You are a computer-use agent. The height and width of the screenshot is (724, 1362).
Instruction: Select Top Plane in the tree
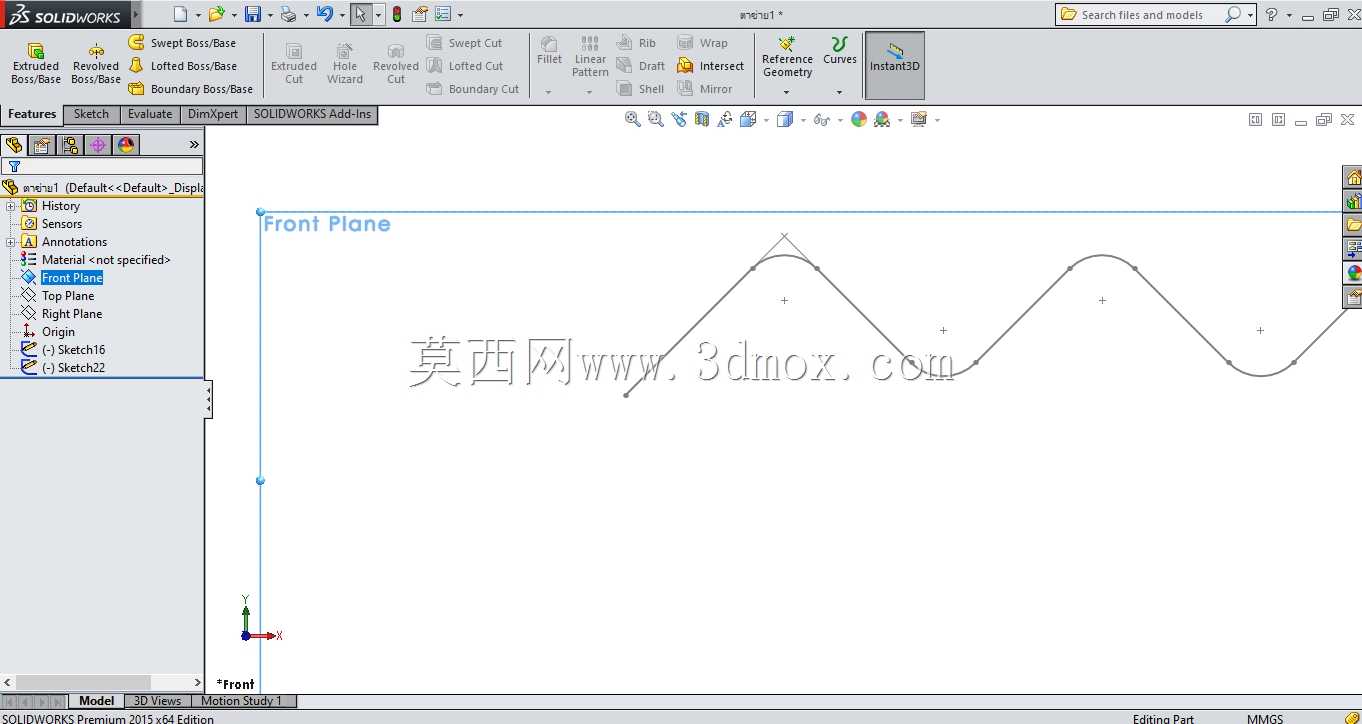click(x=68, y=296)
